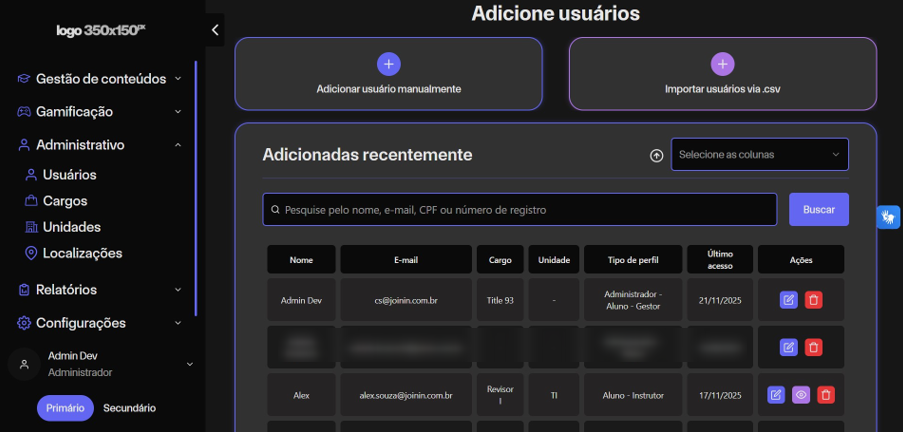Image resolution: width=903 pixels, height=432 pixels.
Task: Open the Selecione as colunas dropdown
Action: pos(760,154)
